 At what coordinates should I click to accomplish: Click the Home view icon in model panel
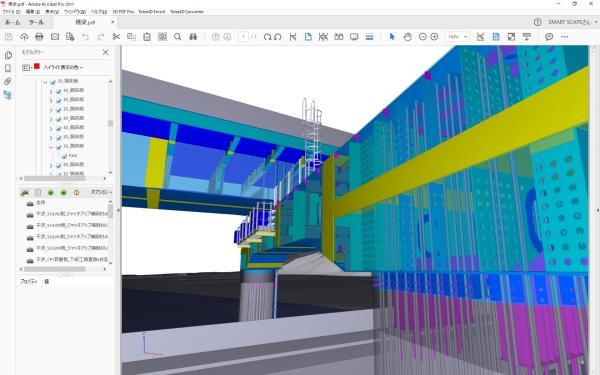[x=77, y=192]
